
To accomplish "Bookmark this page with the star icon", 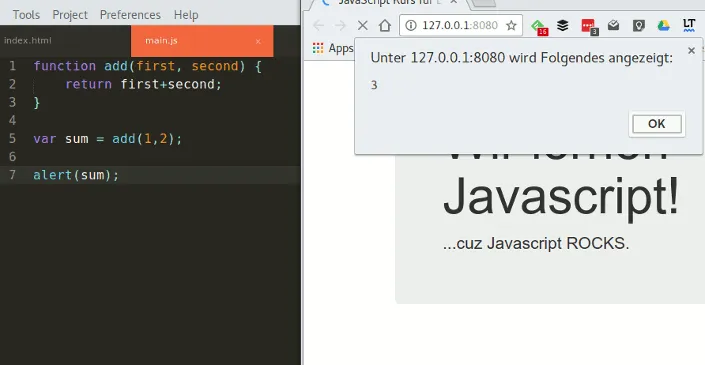I will pyautogui.click(x=511, y=25).
